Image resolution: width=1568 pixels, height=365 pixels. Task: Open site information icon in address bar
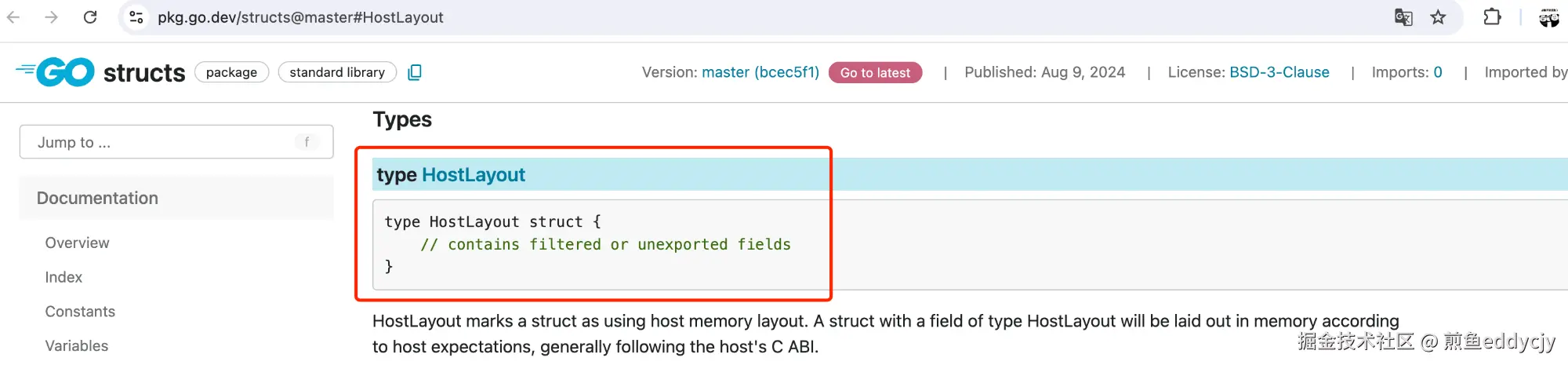pyautogui.click(x=136, y=17)
